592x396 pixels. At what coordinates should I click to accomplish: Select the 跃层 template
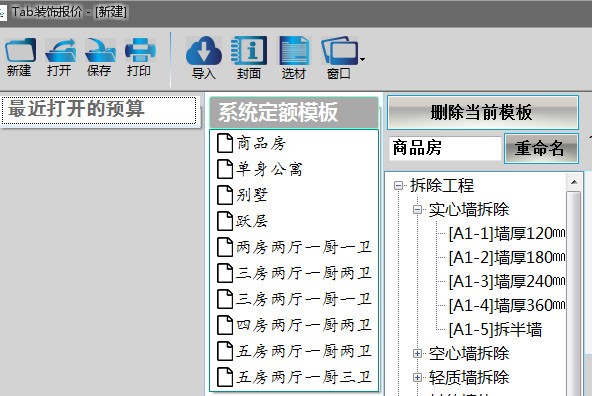point(252,221)
